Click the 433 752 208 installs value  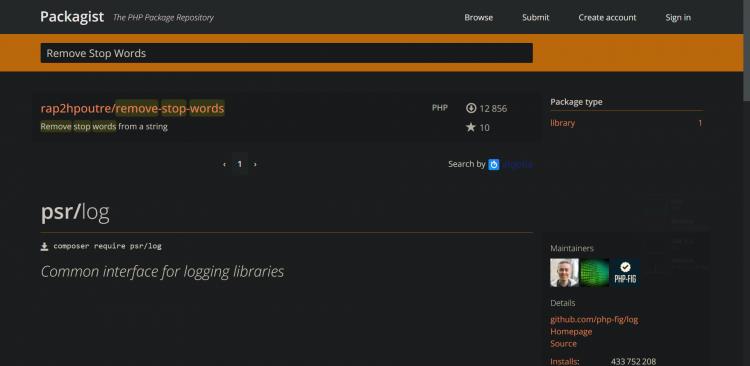pyautogui.click(x=633, y=361)
